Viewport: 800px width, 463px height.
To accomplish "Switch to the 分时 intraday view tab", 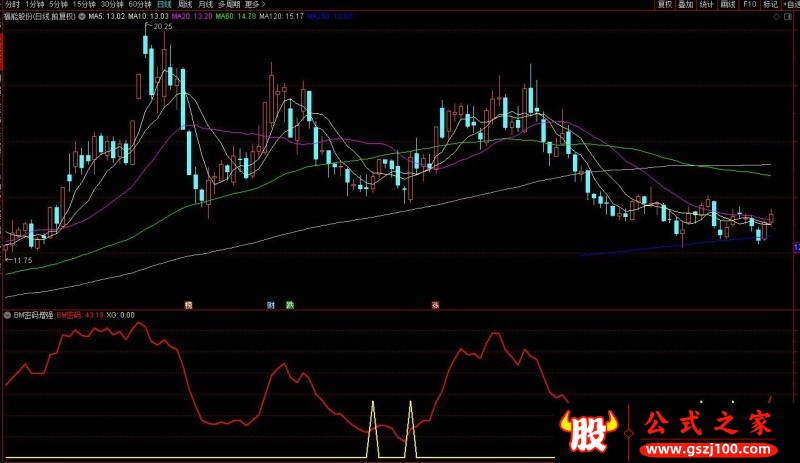I will pyautogui.click(x=12, y=5).
